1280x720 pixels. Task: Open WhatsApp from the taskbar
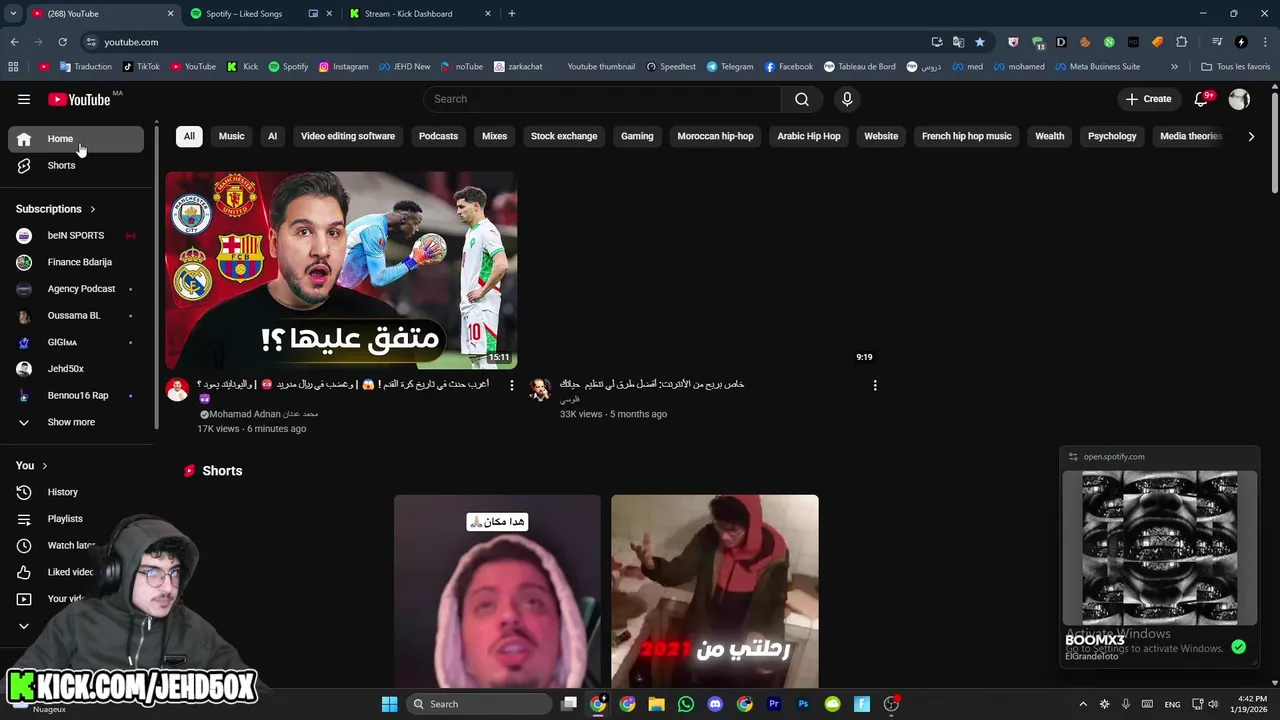(685, 704)
